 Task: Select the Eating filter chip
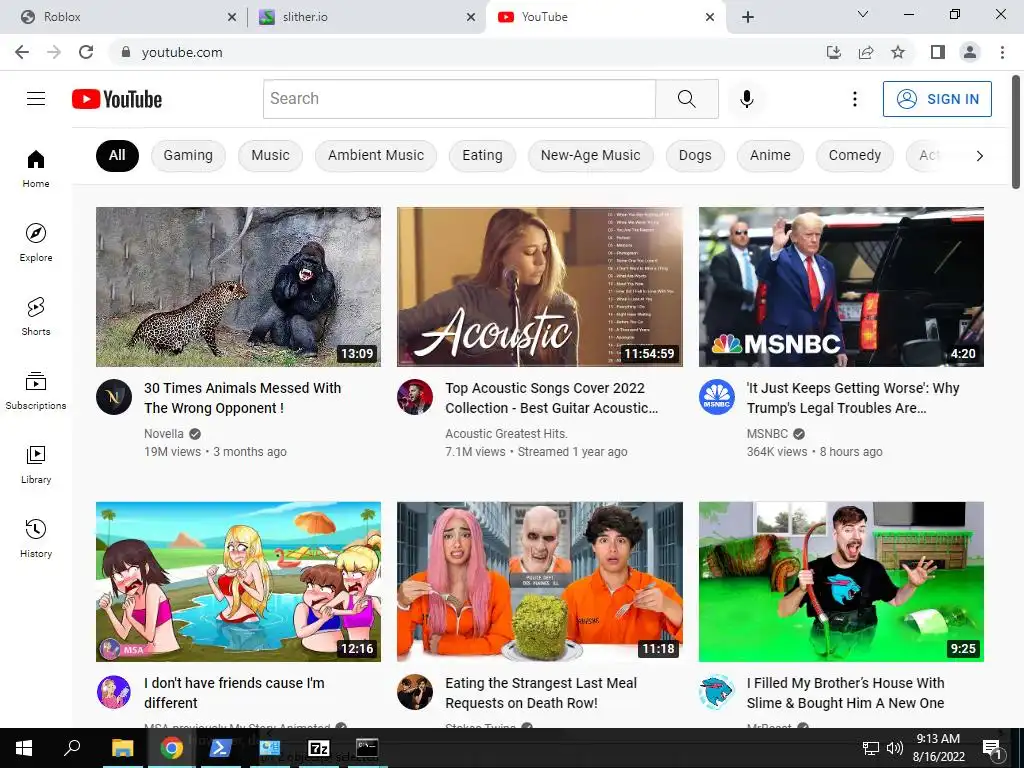click(482, 155)
